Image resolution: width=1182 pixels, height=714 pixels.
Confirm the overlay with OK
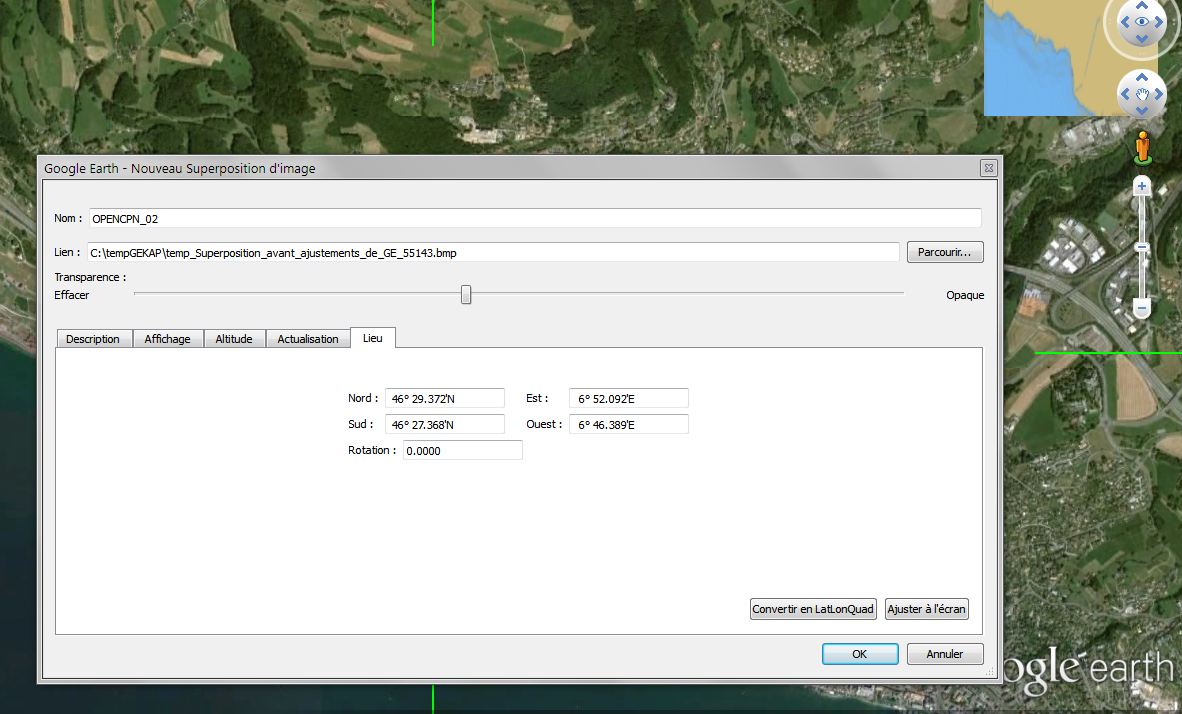[859, 654]
